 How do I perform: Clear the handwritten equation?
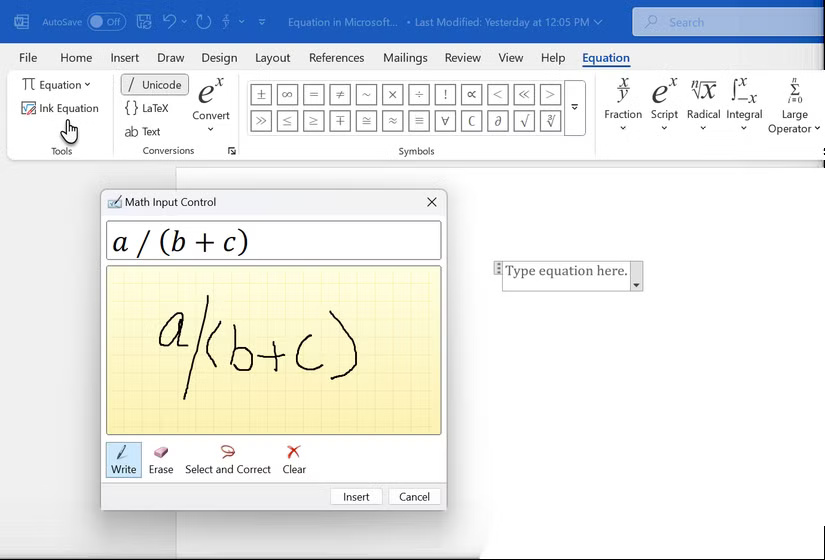point(294,460)
